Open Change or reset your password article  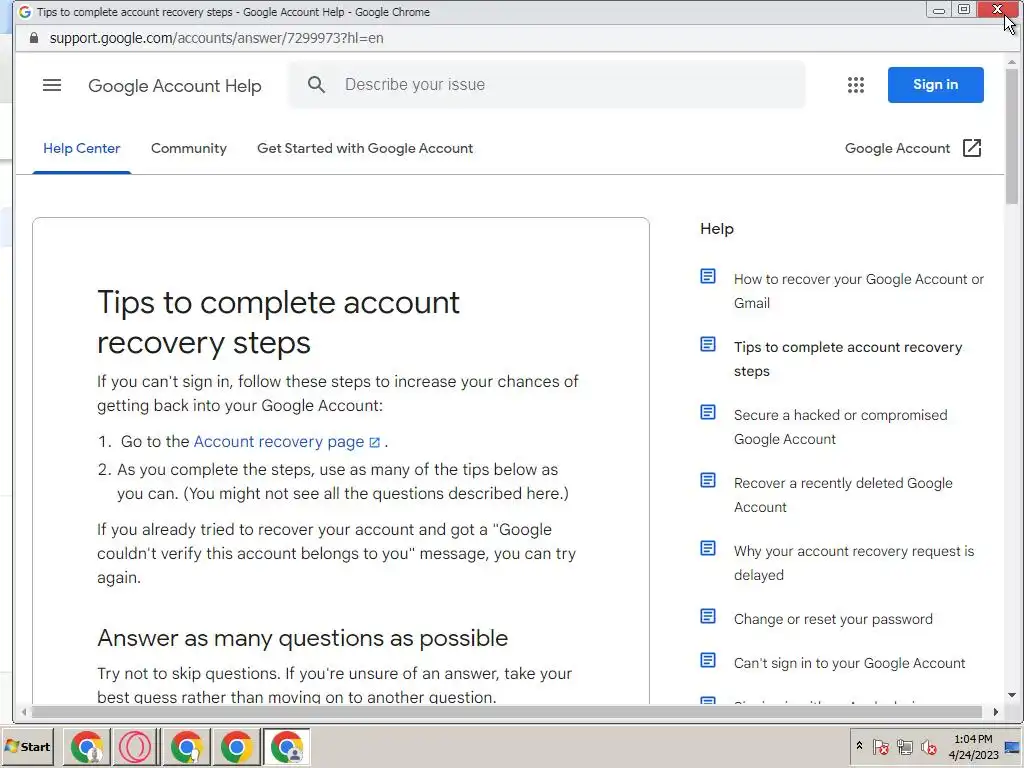click(x=833, y=619)
